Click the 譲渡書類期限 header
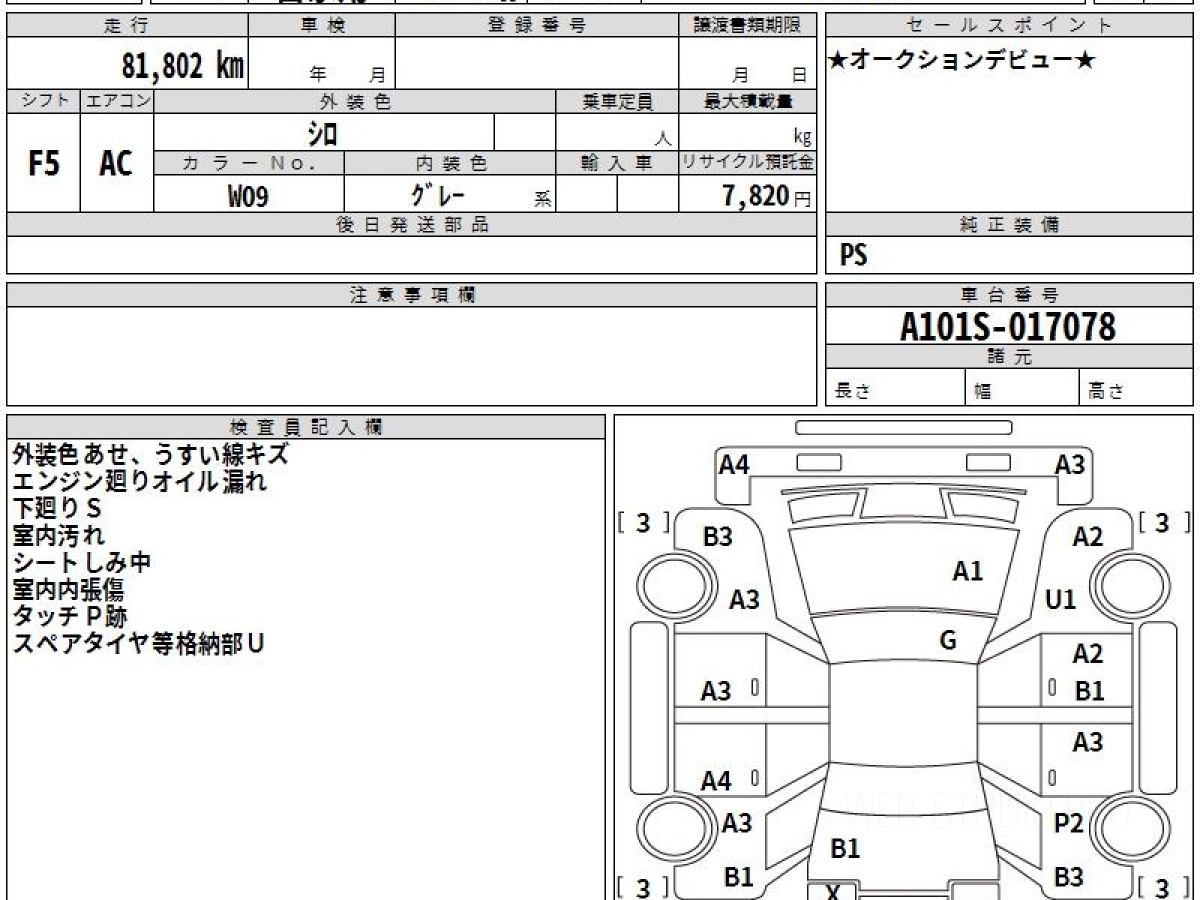1200x900 pixels. pyautogui.click(x=747, y=26)
